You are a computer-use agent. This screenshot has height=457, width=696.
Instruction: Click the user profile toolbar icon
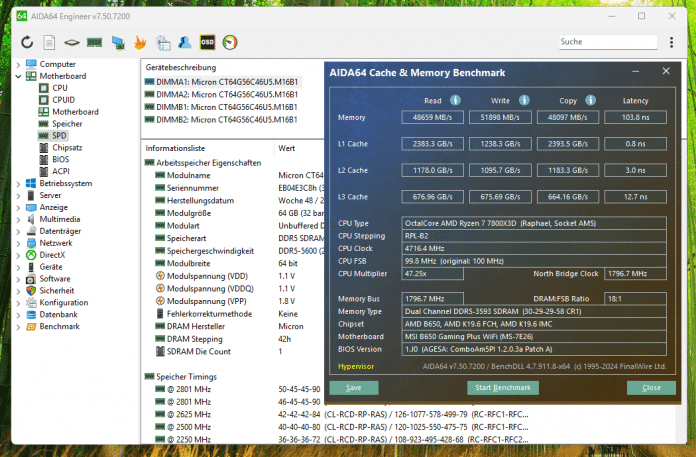tap(185, 43)
